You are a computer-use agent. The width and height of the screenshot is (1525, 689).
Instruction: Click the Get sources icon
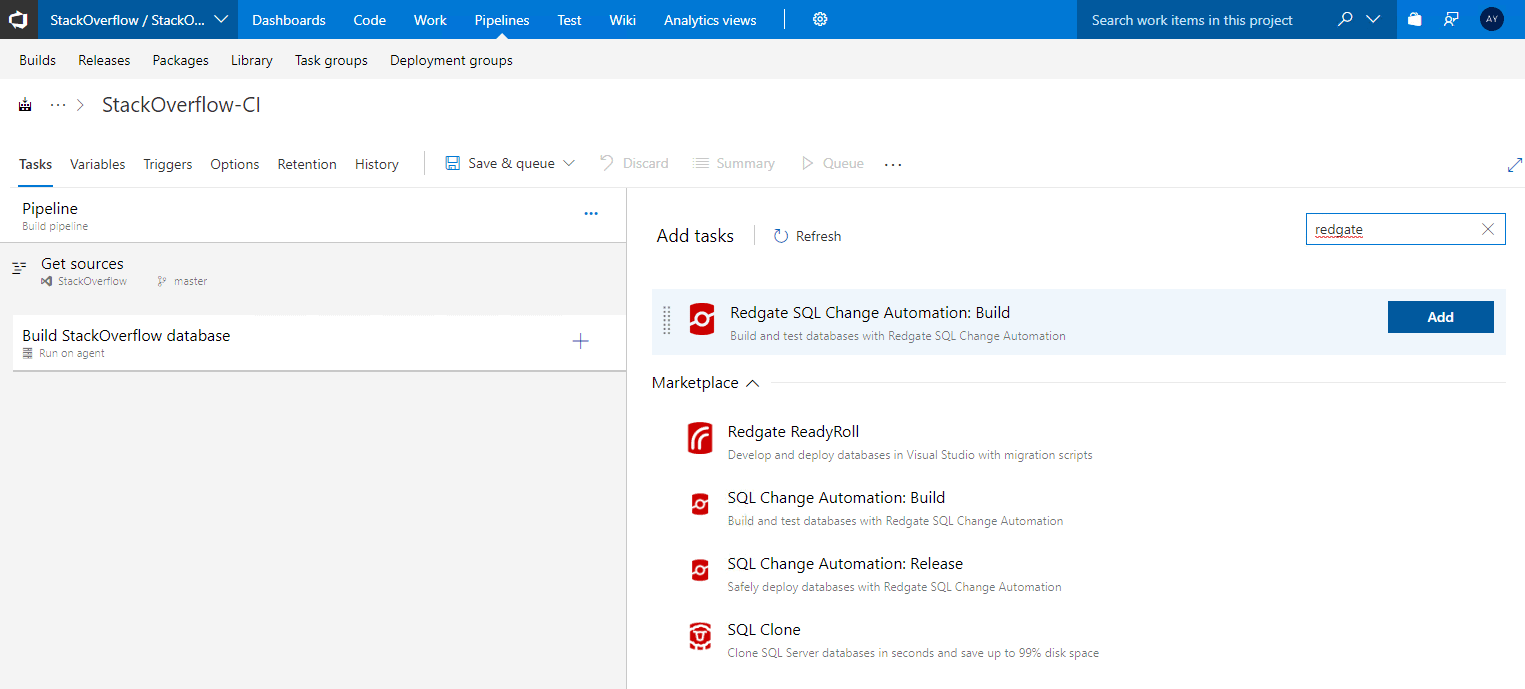[x=19, y=268]
